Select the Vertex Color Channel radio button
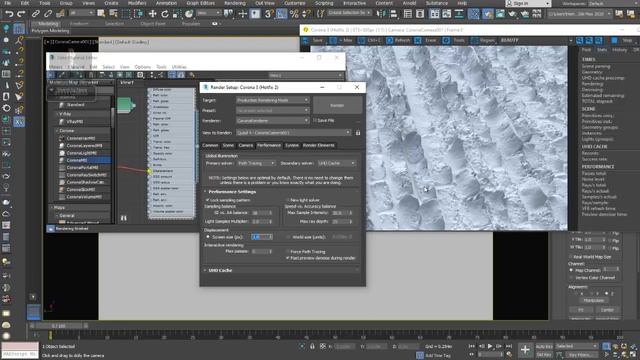 pos(571,278)
